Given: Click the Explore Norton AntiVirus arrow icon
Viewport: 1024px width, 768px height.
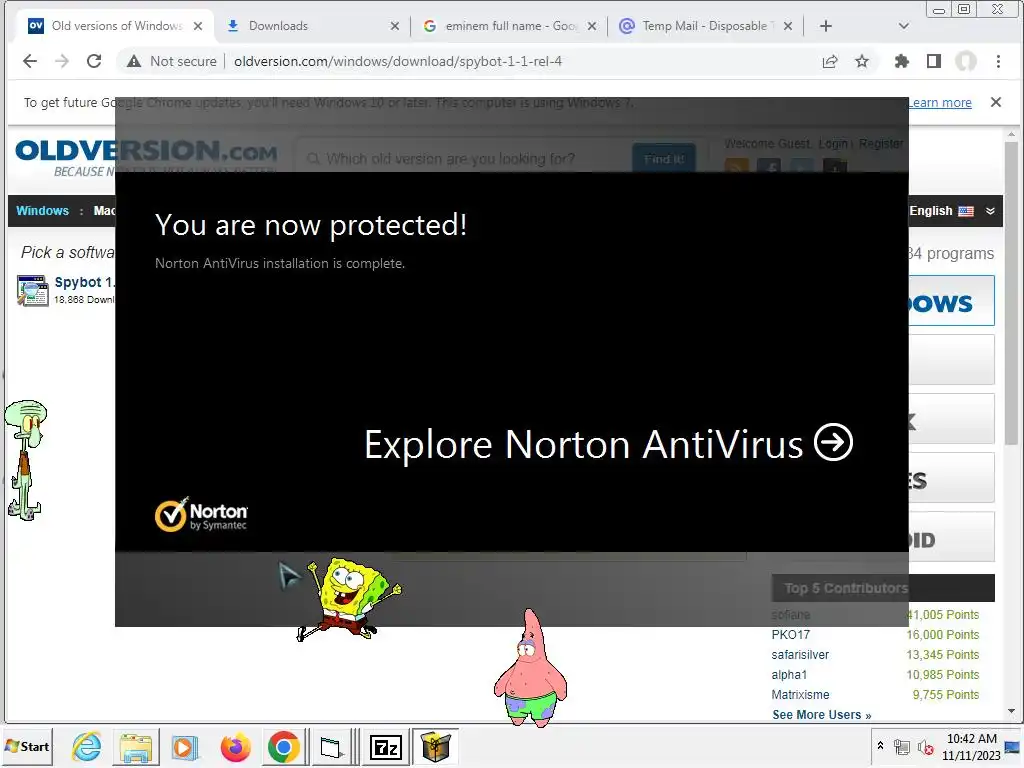Looking at the screenshot, I should (x=833, y=443).
